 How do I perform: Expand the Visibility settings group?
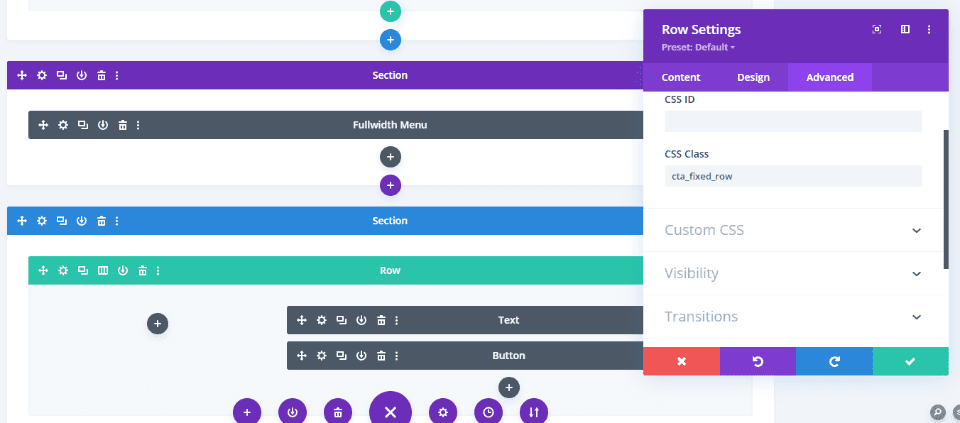coord(793,273)
